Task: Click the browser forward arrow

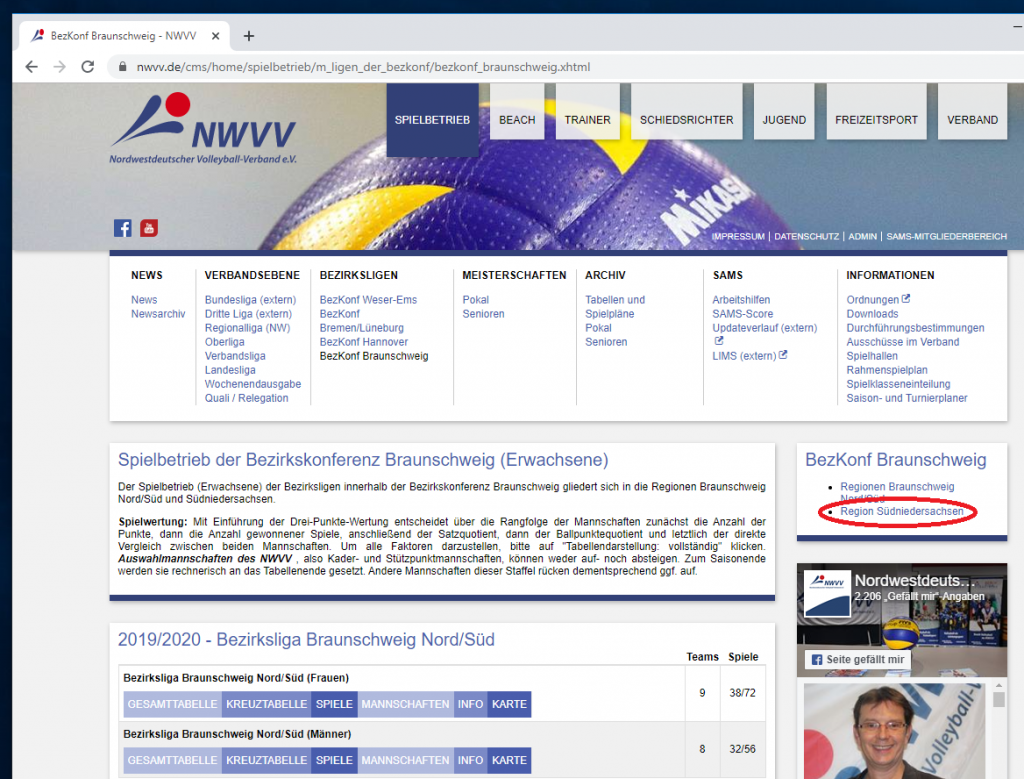Action: click(x=59, y=67)
